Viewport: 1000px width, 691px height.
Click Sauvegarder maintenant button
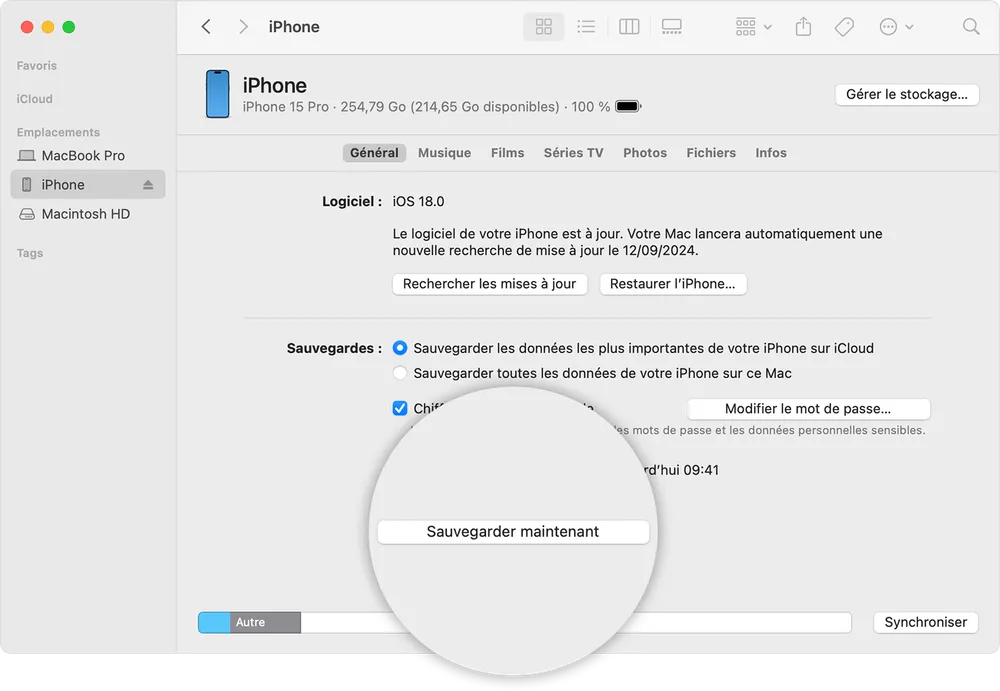coord(513,532)
